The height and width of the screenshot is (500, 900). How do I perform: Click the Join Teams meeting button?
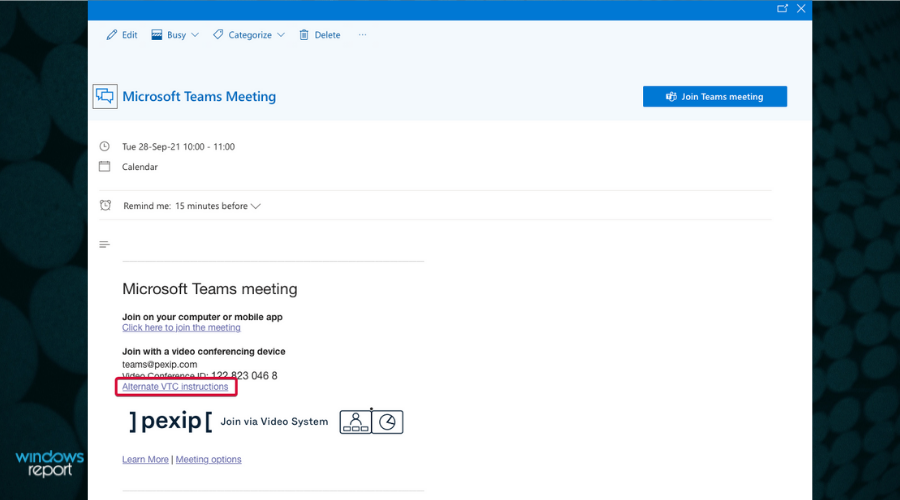[715, 96]
